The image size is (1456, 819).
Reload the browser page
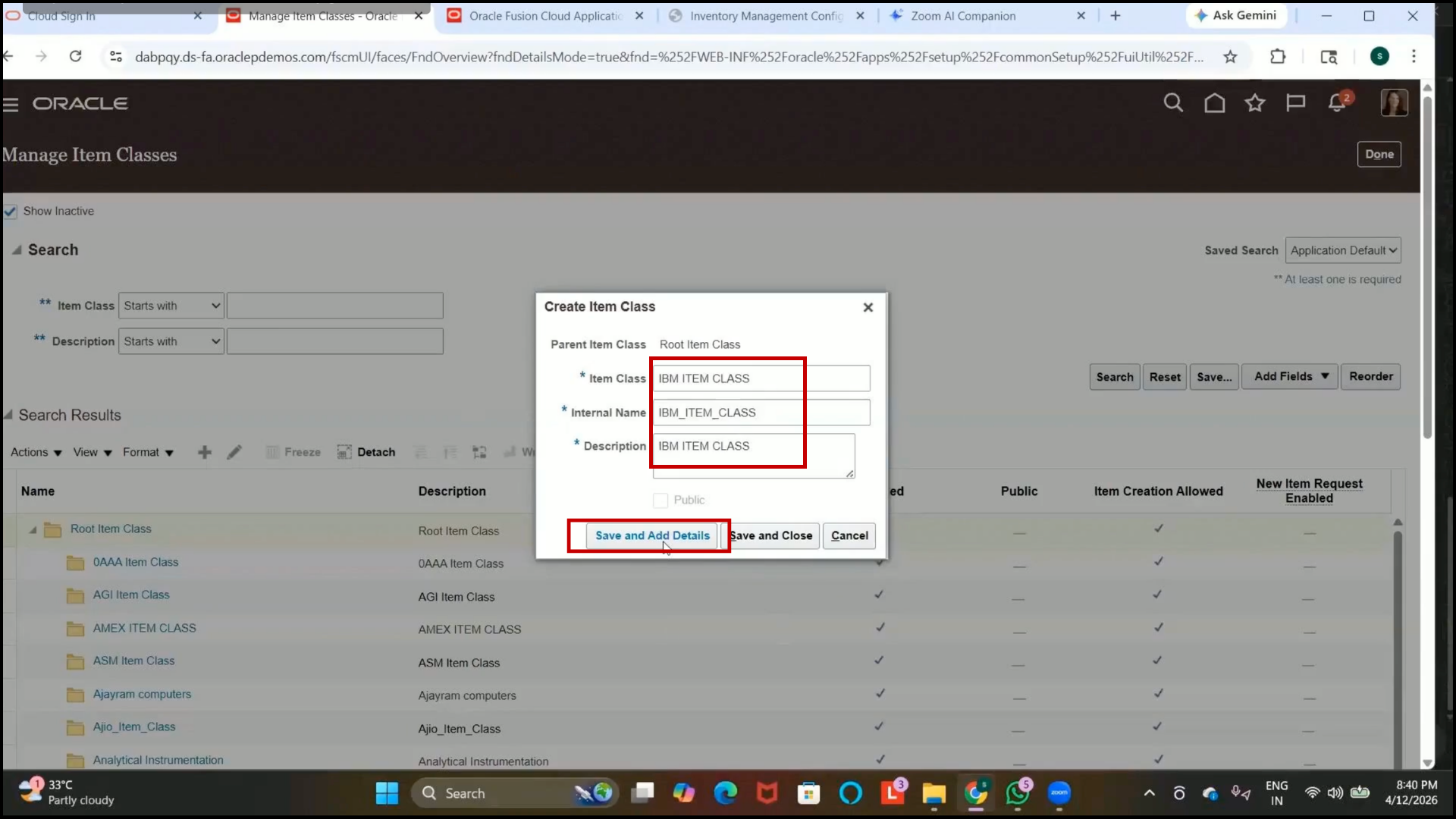[x=75, y=56]
